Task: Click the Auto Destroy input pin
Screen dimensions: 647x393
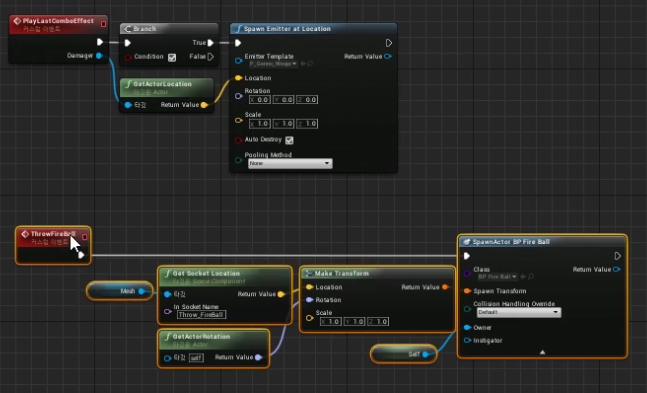Action: (238, 140)
